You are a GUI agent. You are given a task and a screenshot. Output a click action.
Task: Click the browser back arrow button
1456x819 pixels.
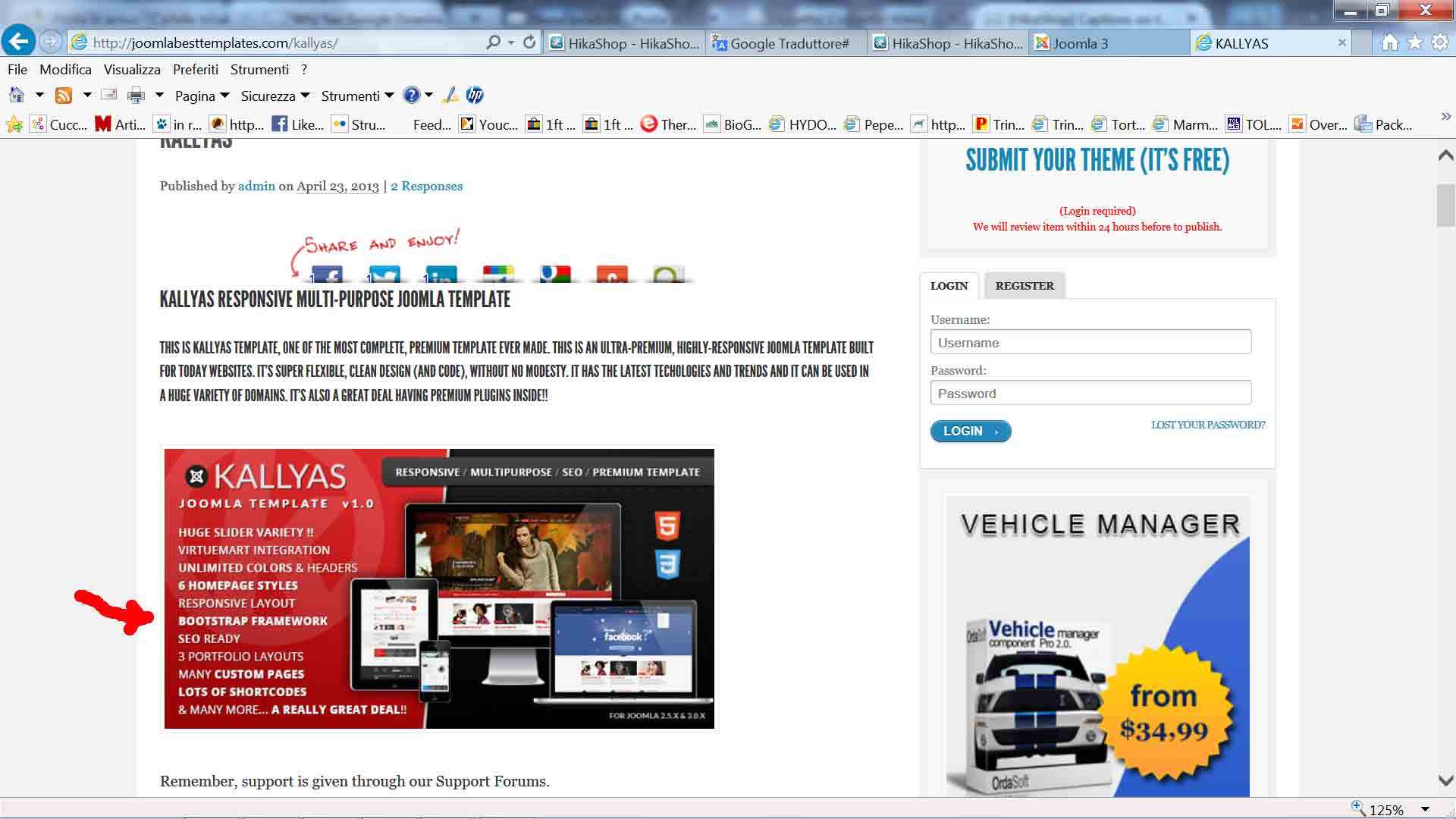point(18,41)
